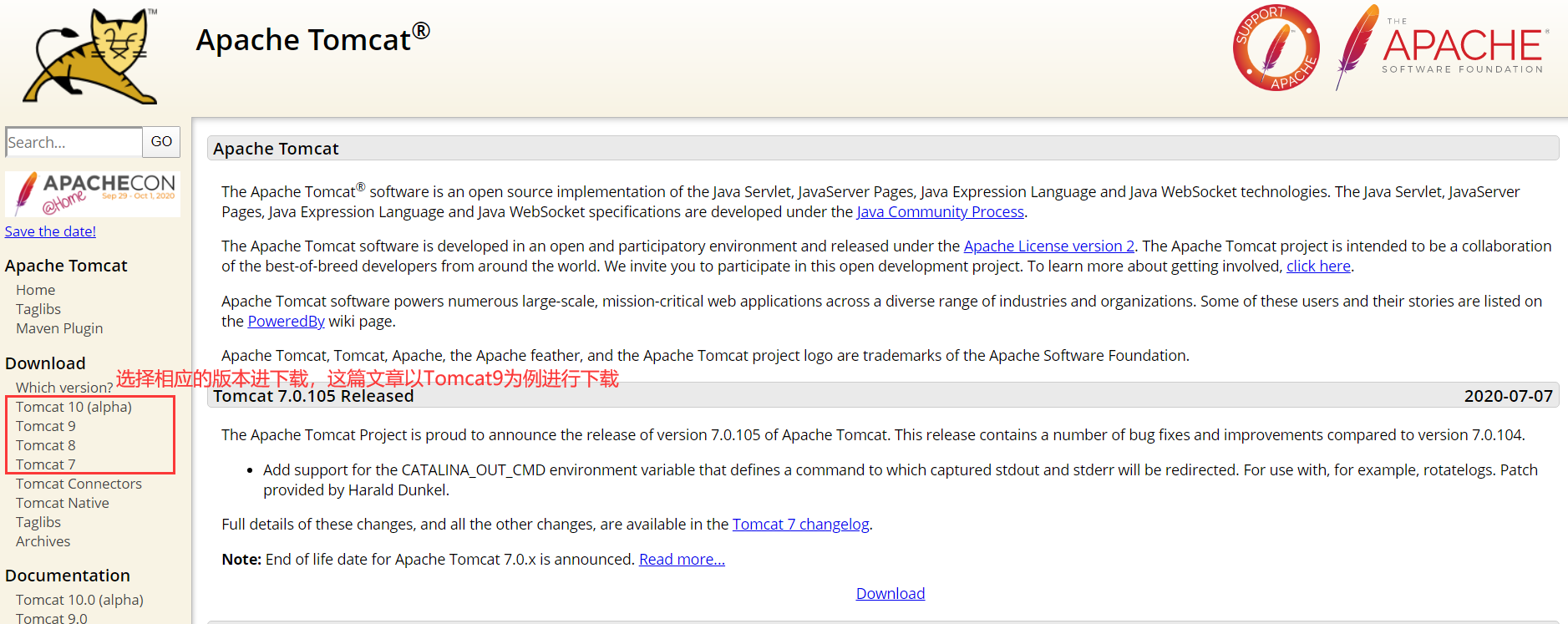1568x624 pixels.
Task: Click the 2020-07-07 release date
Action: 1508,396
